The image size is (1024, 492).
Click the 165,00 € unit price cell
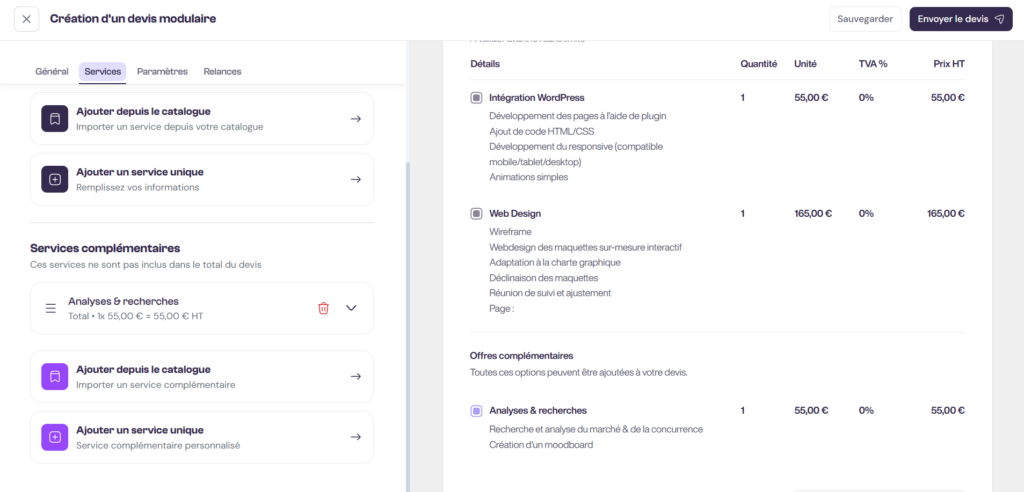[x=813, y=214]
